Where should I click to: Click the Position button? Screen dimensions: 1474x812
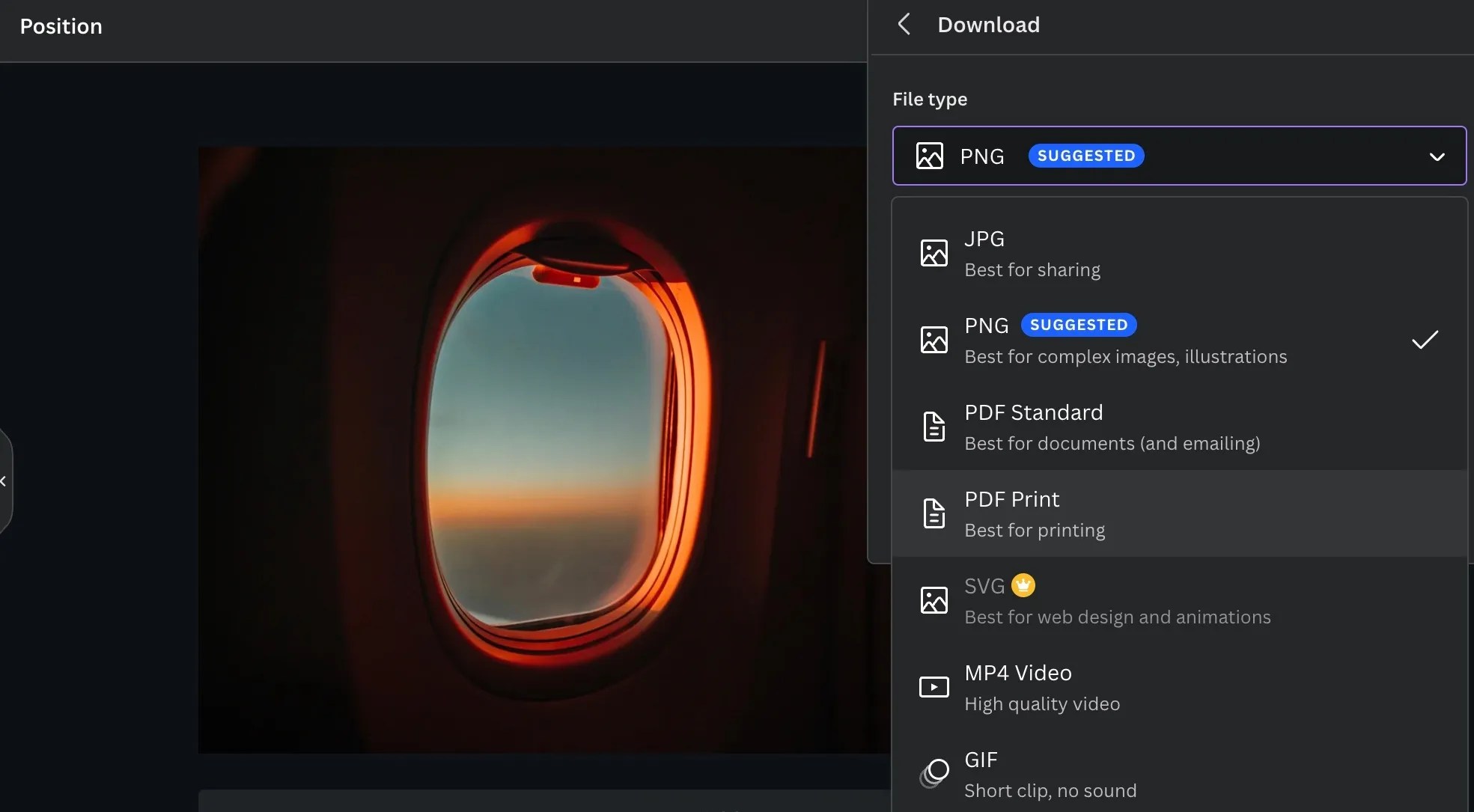[61, 26]
